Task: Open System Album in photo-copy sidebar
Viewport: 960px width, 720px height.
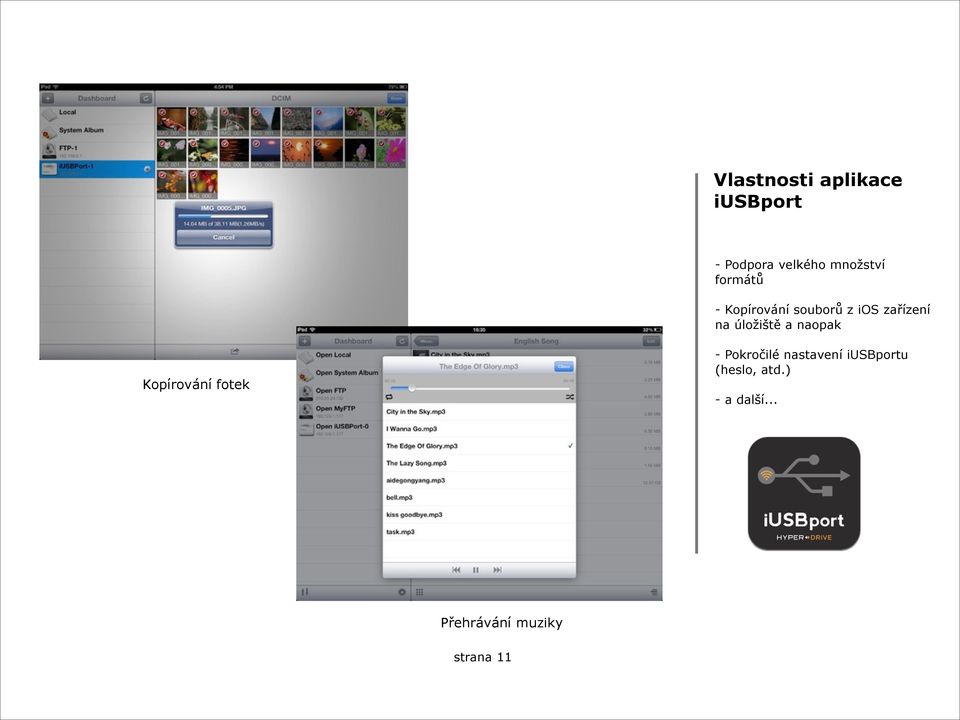Action: point(97,132)
